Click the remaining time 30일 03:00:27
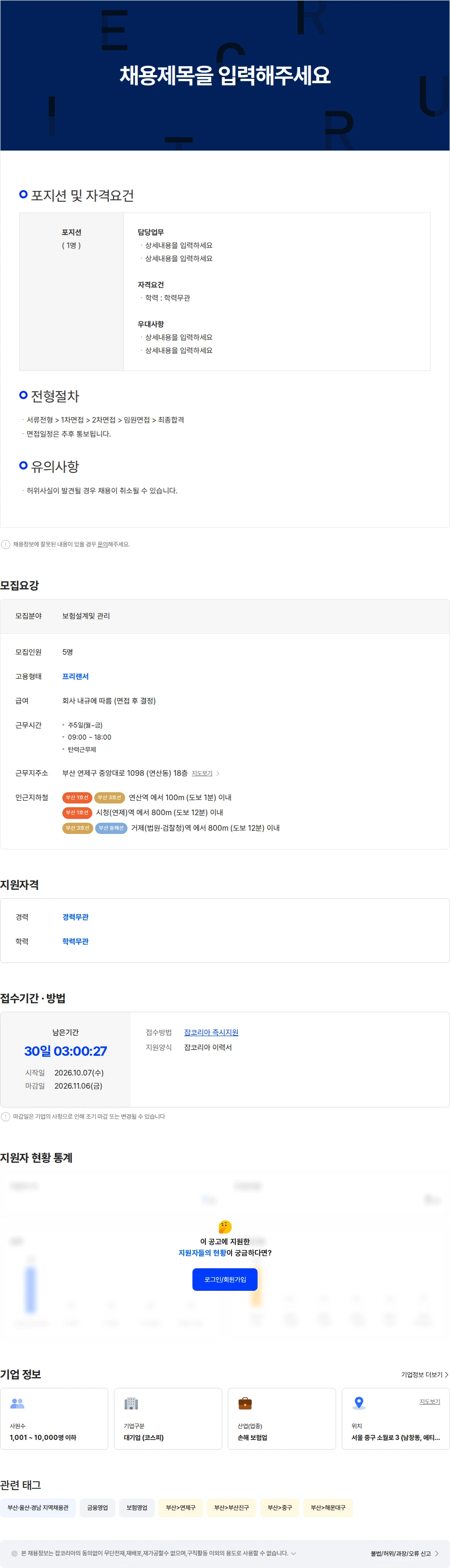 point(65,1051)
